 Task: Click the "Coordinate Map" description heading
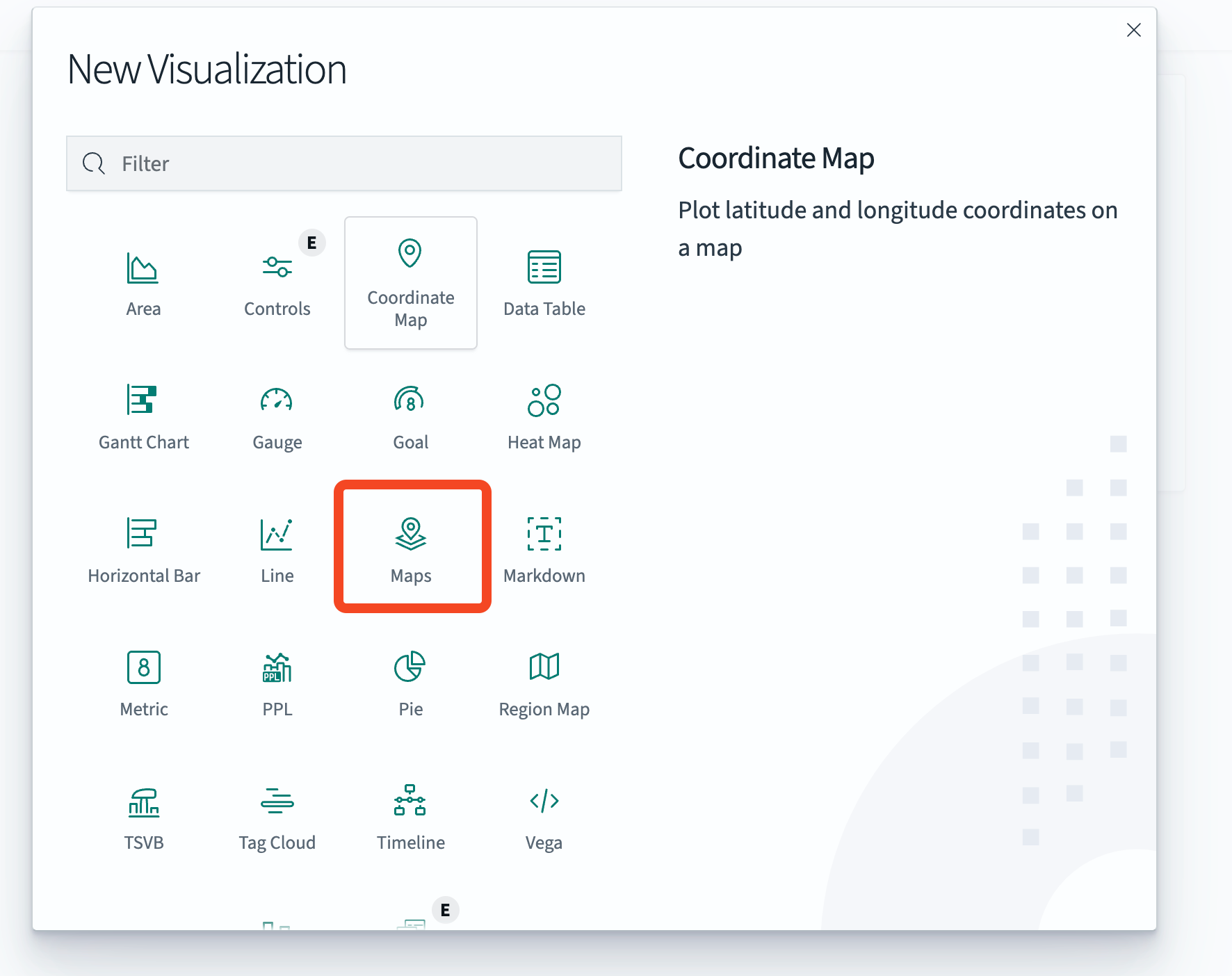tap(776, 158)
